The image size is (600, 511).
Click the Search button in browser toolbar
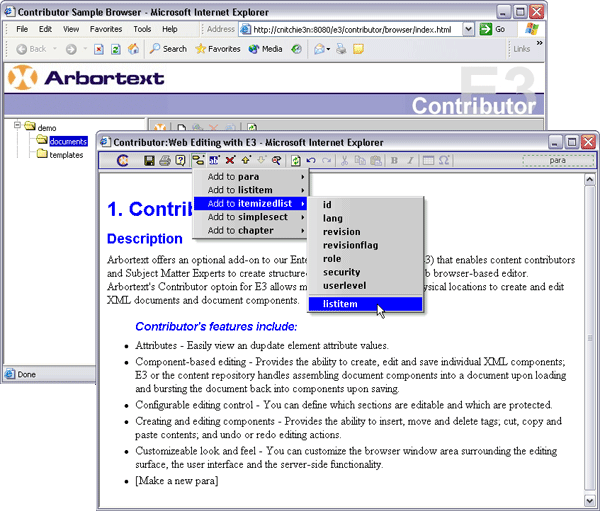(x=168, y=49)
